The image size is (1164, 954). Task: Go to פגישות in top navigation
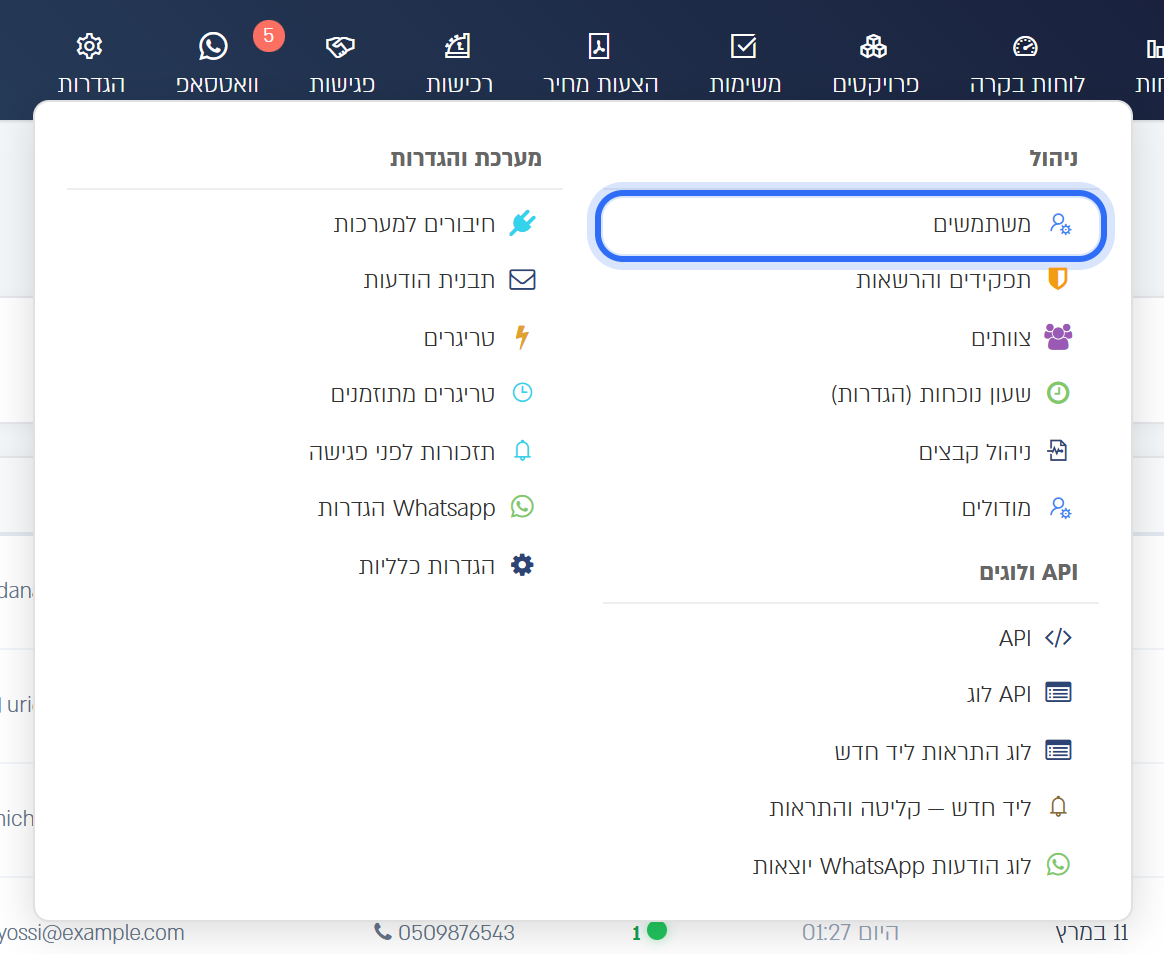341,84
